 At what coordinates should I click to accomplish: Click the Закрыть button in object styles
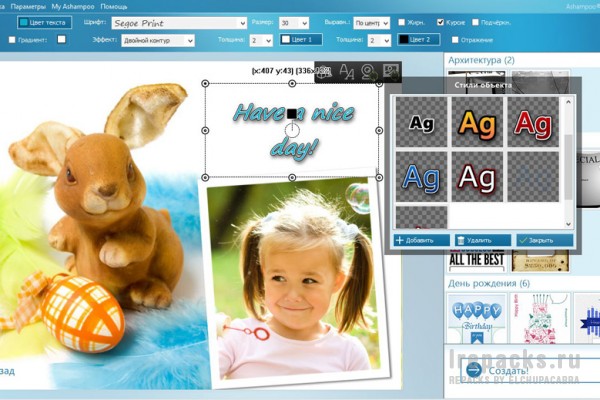click(545, 240)
